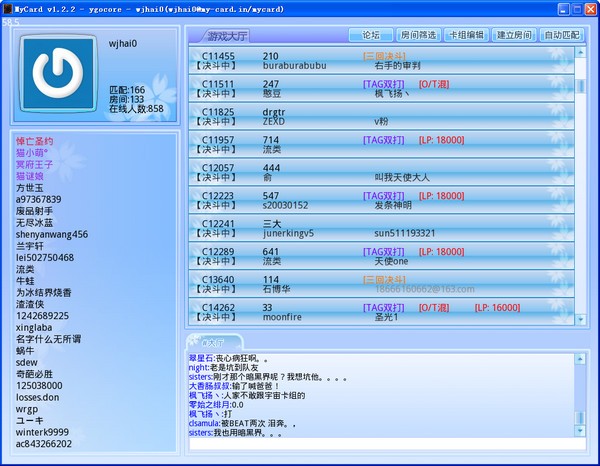Click 建立房间 to create a room
The height and width of the screenshot is (466, 600).
point(514,35)
